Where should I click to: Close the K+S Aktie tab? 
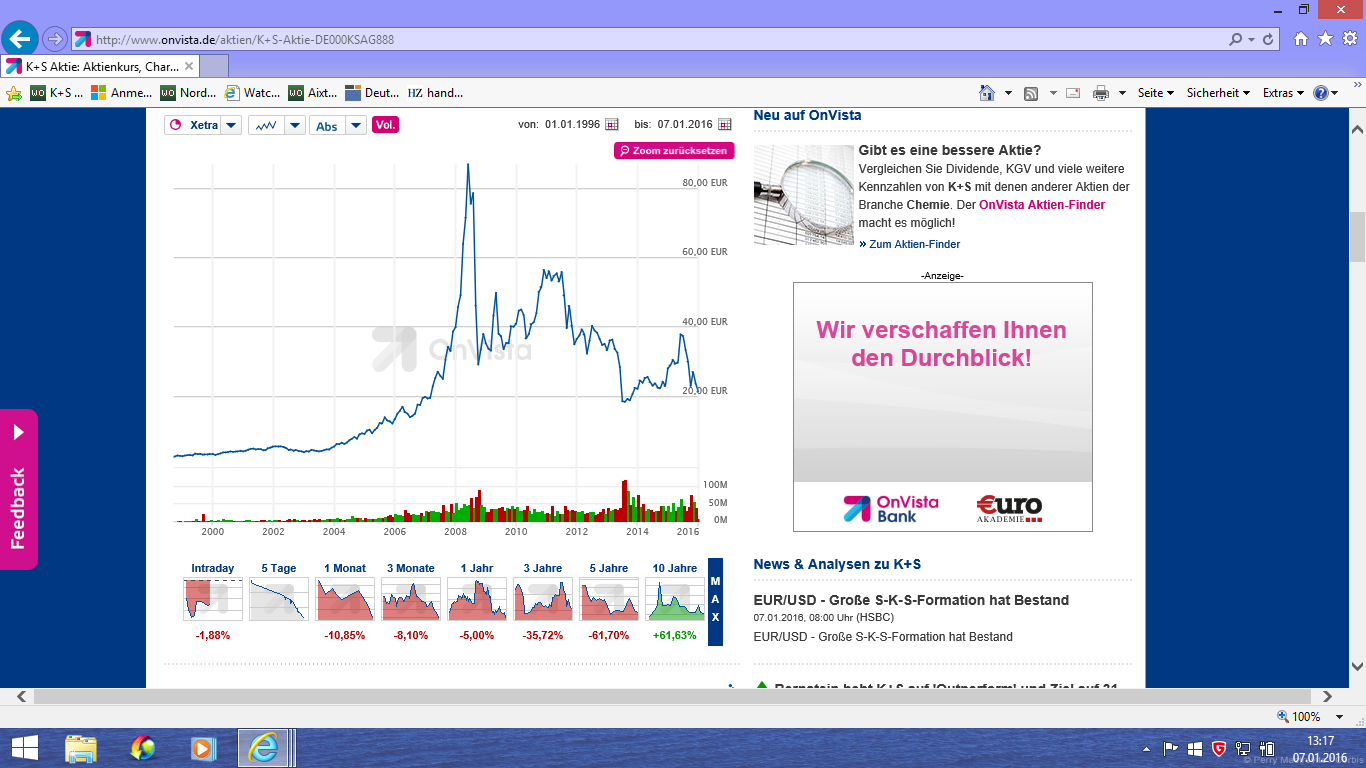pyautogui.click(x=189, y=66)
